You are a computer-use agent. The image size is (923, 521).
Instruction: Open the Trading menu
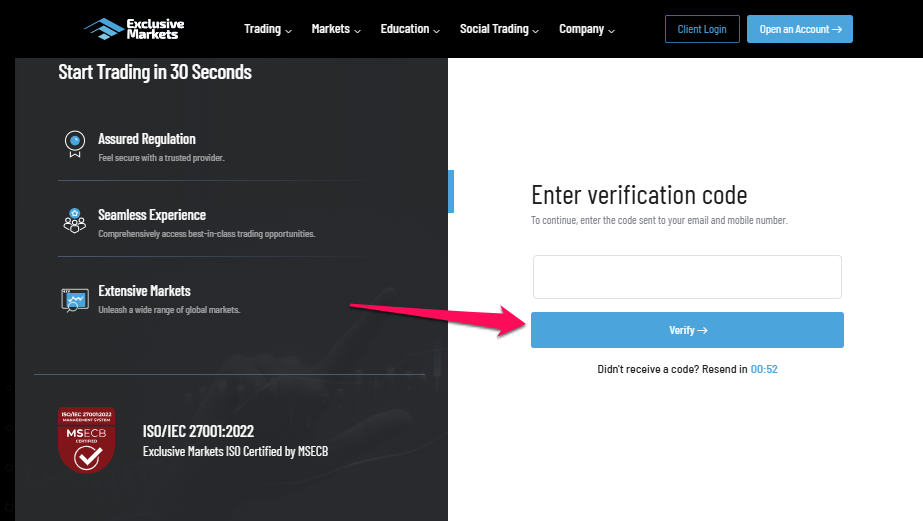(x=268, y=29)
